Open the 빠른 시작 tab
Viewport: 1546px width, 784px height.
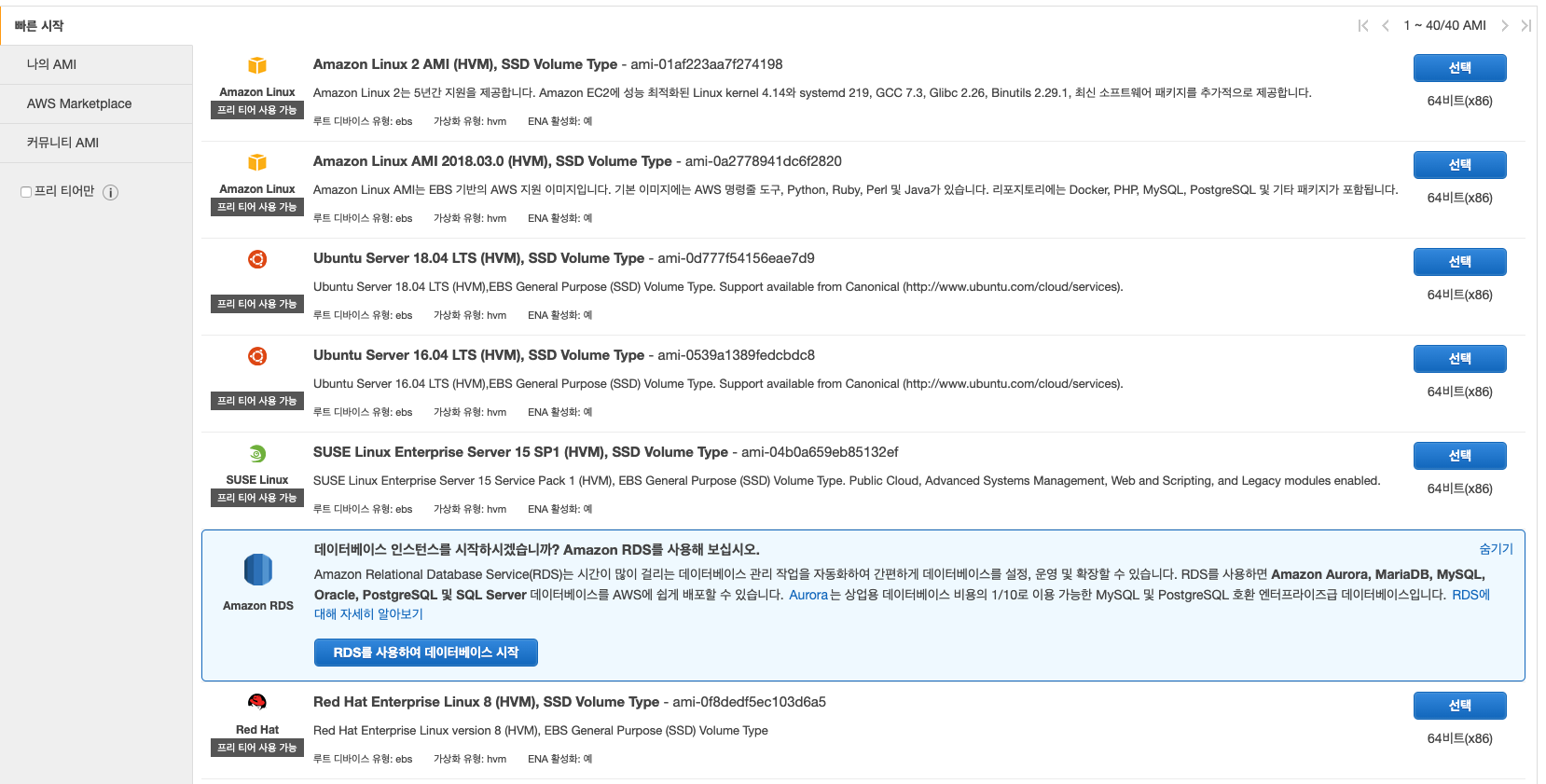point(39,26)
